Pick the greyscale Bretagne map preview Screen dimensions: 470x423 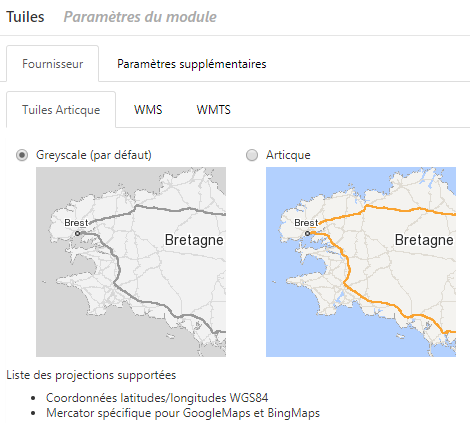click(131, 262)
